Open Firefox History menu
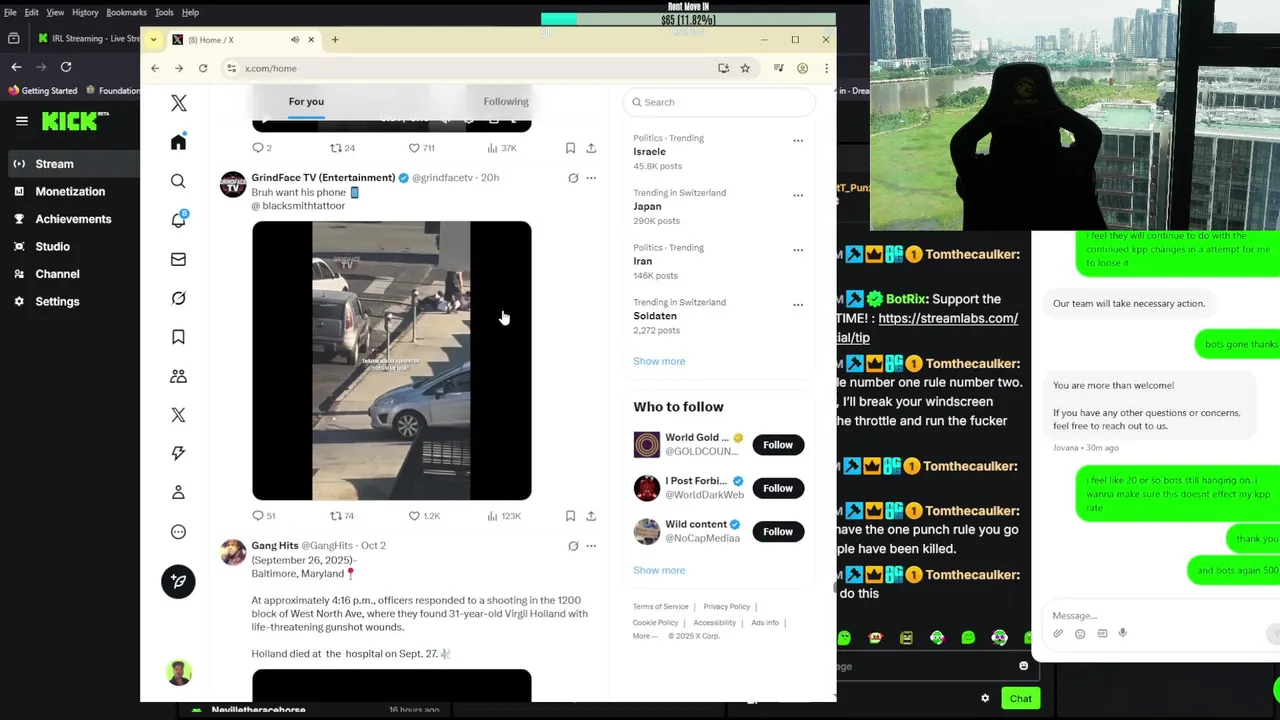This screenshot has width=1280, height=720. 85,12
